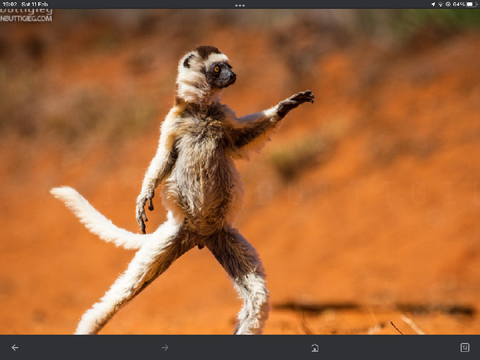The image size is (480, 360).
Task: Open the tabs switcher icon
Action: tap(465, 348)
